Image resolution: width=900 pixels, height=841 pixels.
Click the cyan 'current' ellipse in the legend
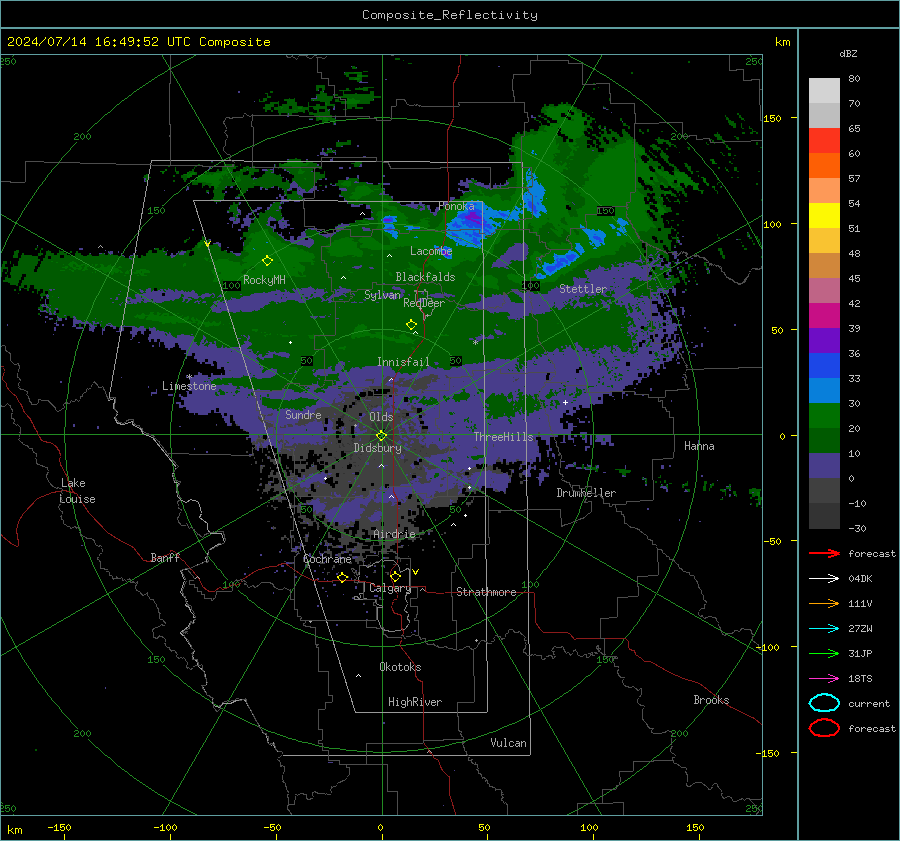[824, 703]
